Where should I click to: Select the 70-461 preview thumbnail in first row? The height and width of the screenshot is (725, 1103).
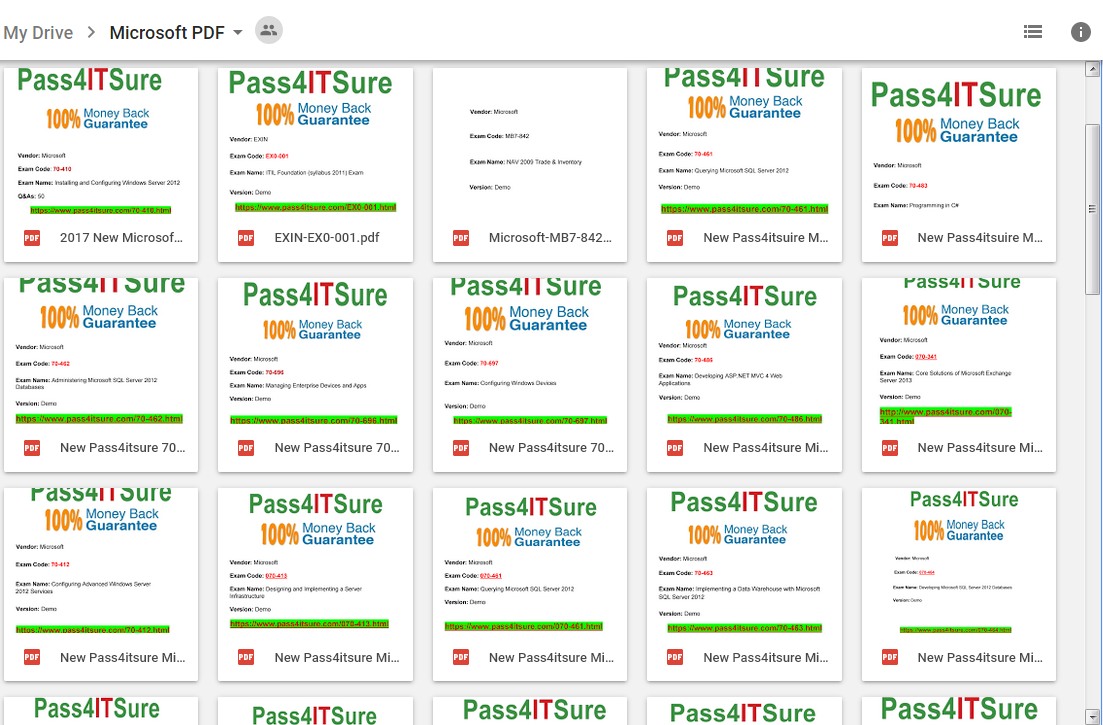click(x=744, y=141)
